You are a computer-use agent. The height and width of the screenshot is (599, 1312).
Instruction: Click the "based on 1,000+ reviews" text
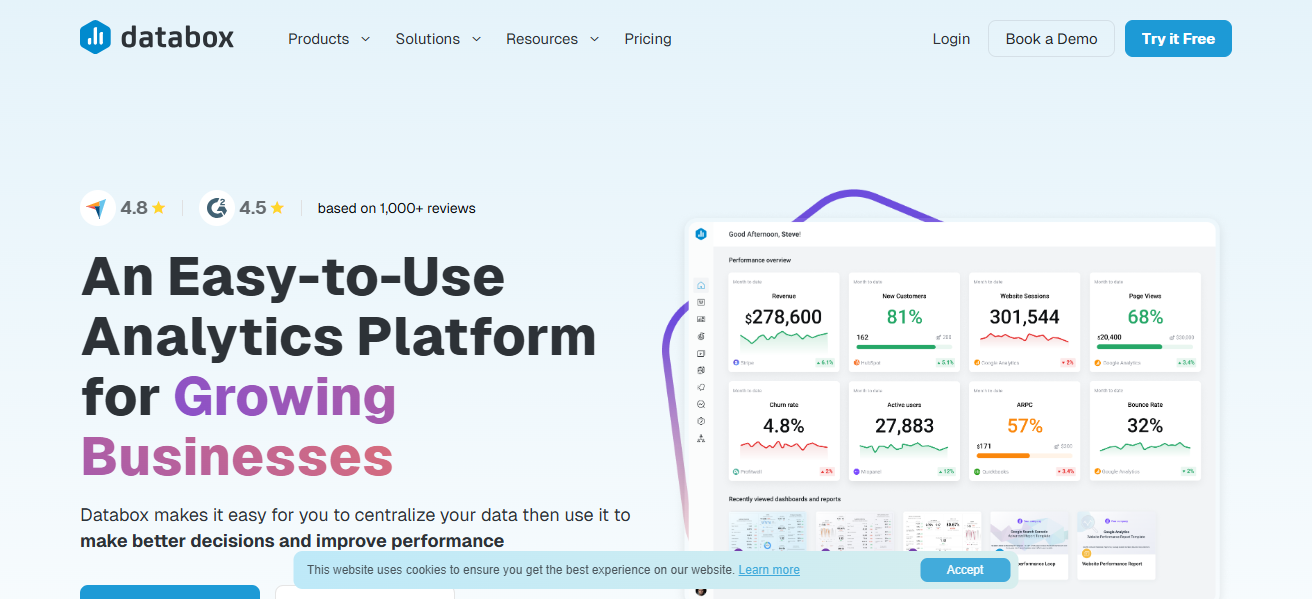point(396,208)
